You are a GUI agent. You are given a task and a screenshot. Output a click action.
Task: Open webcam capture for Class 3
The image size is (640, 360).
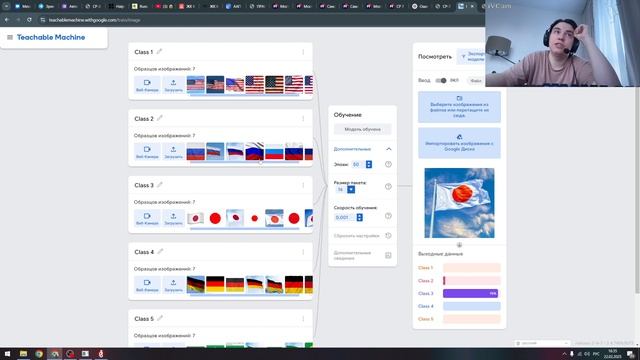(x=147, y=218)
